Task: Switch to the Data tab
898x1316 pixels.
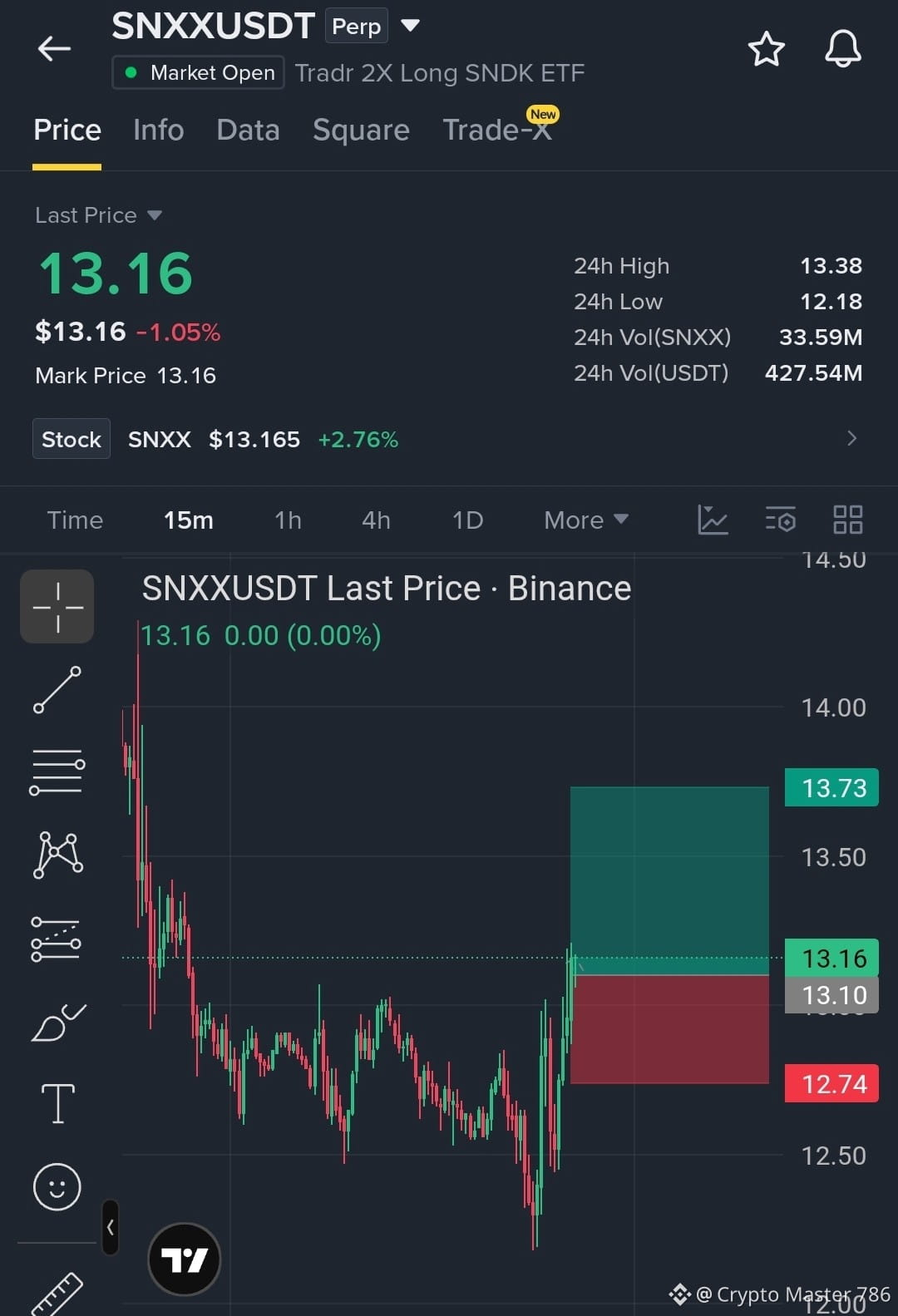Action: [248, 130]
